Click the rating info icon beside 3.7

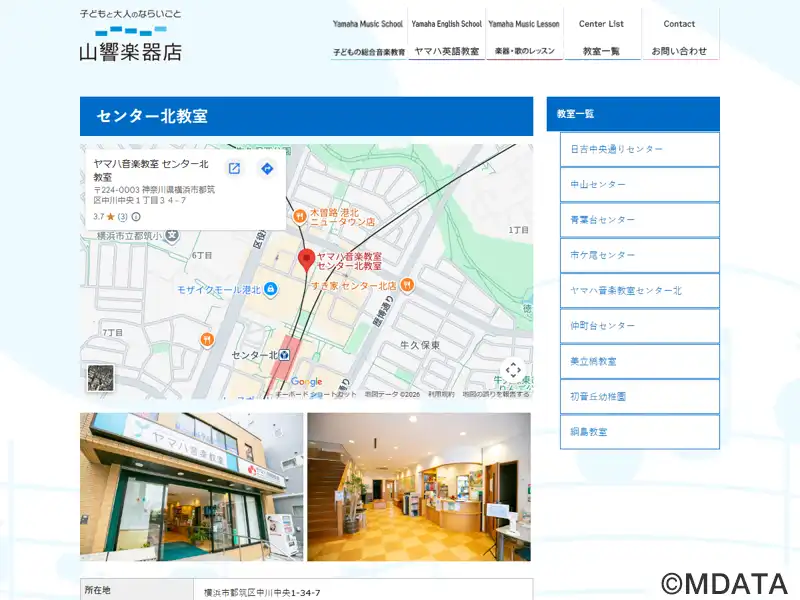click(x=136, y=217)
